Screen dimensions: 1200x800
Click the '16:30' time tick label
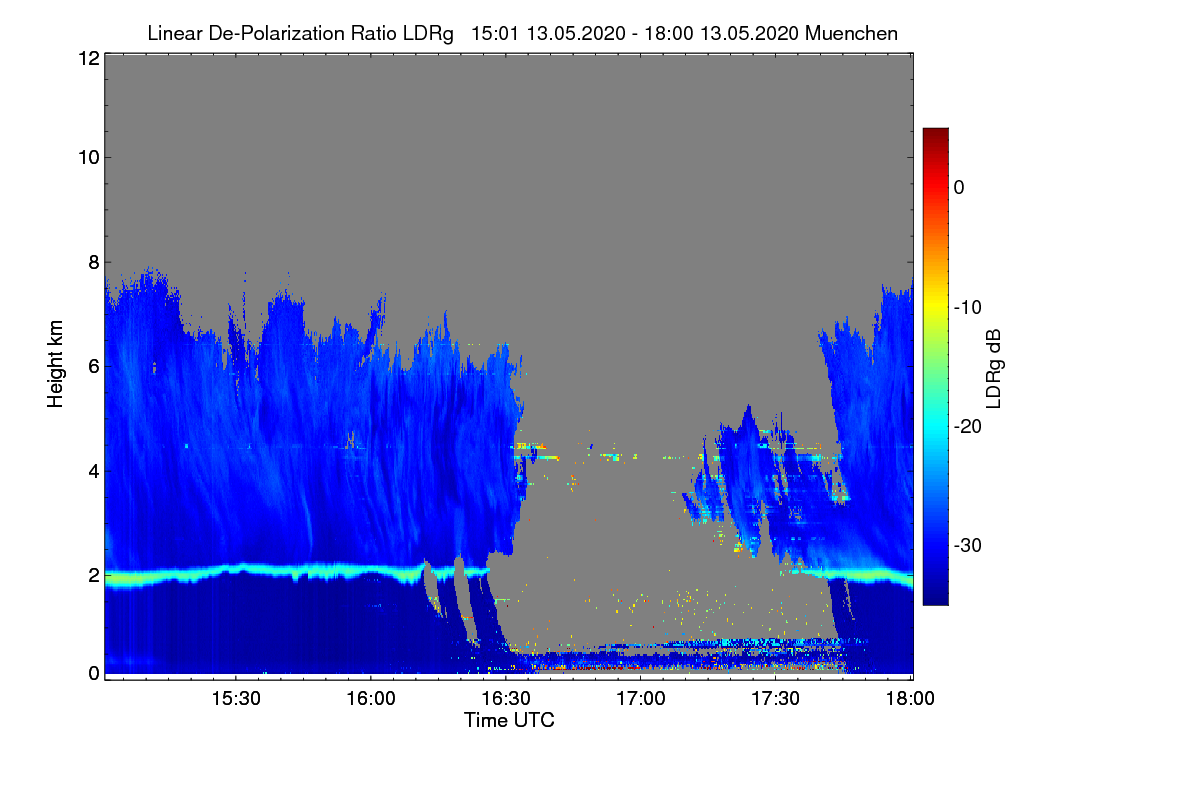(506, 698)
